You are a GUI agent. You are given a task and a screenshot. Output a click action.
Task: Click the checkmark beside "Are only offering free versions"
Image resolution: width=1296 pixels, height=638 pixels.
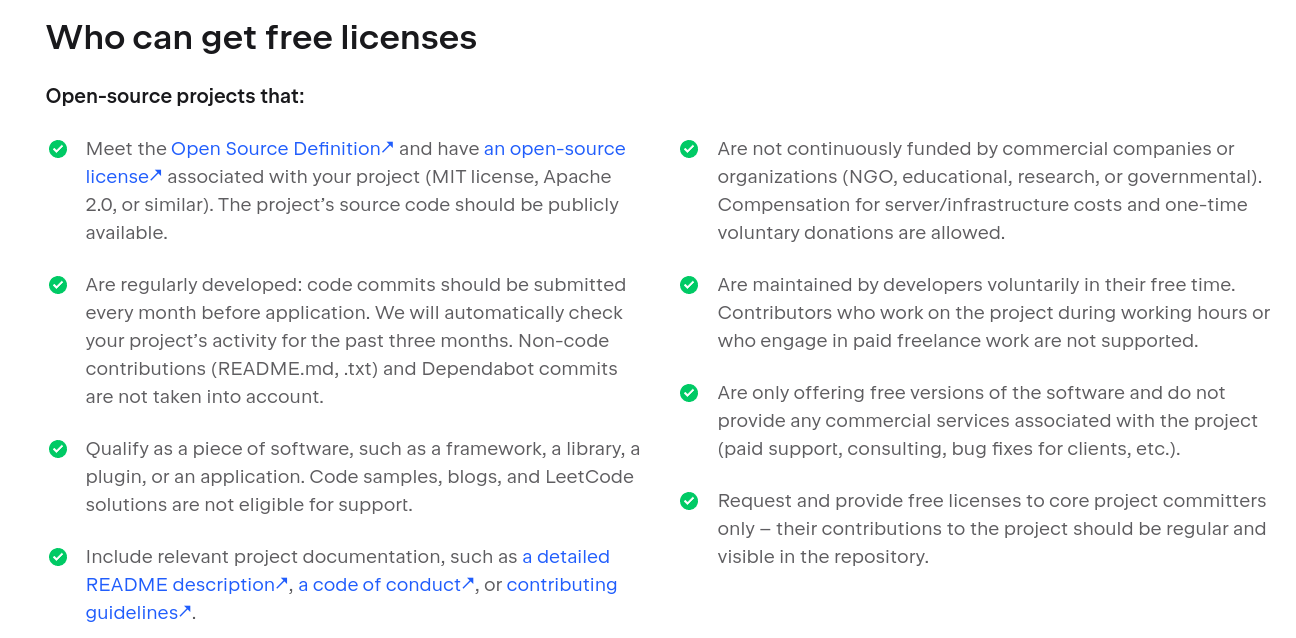click(689, 393)
